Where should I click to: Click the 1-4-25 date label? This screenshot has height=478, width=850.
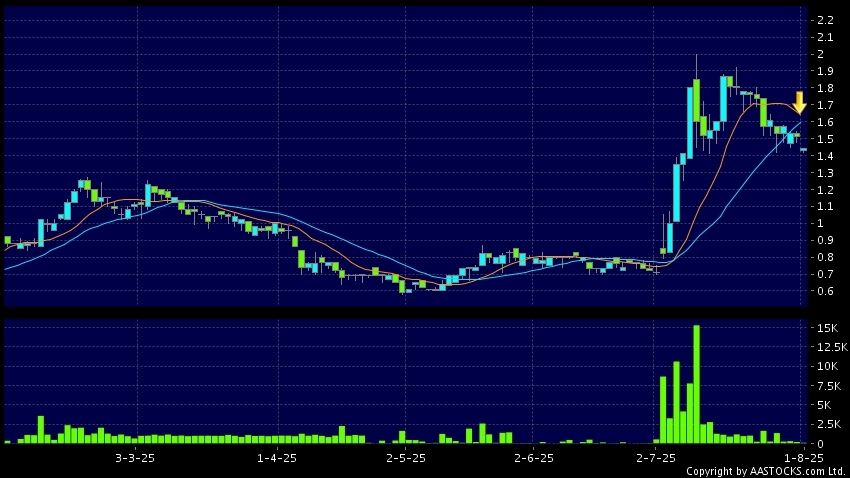pyautogui.click(x=276, y=458)
